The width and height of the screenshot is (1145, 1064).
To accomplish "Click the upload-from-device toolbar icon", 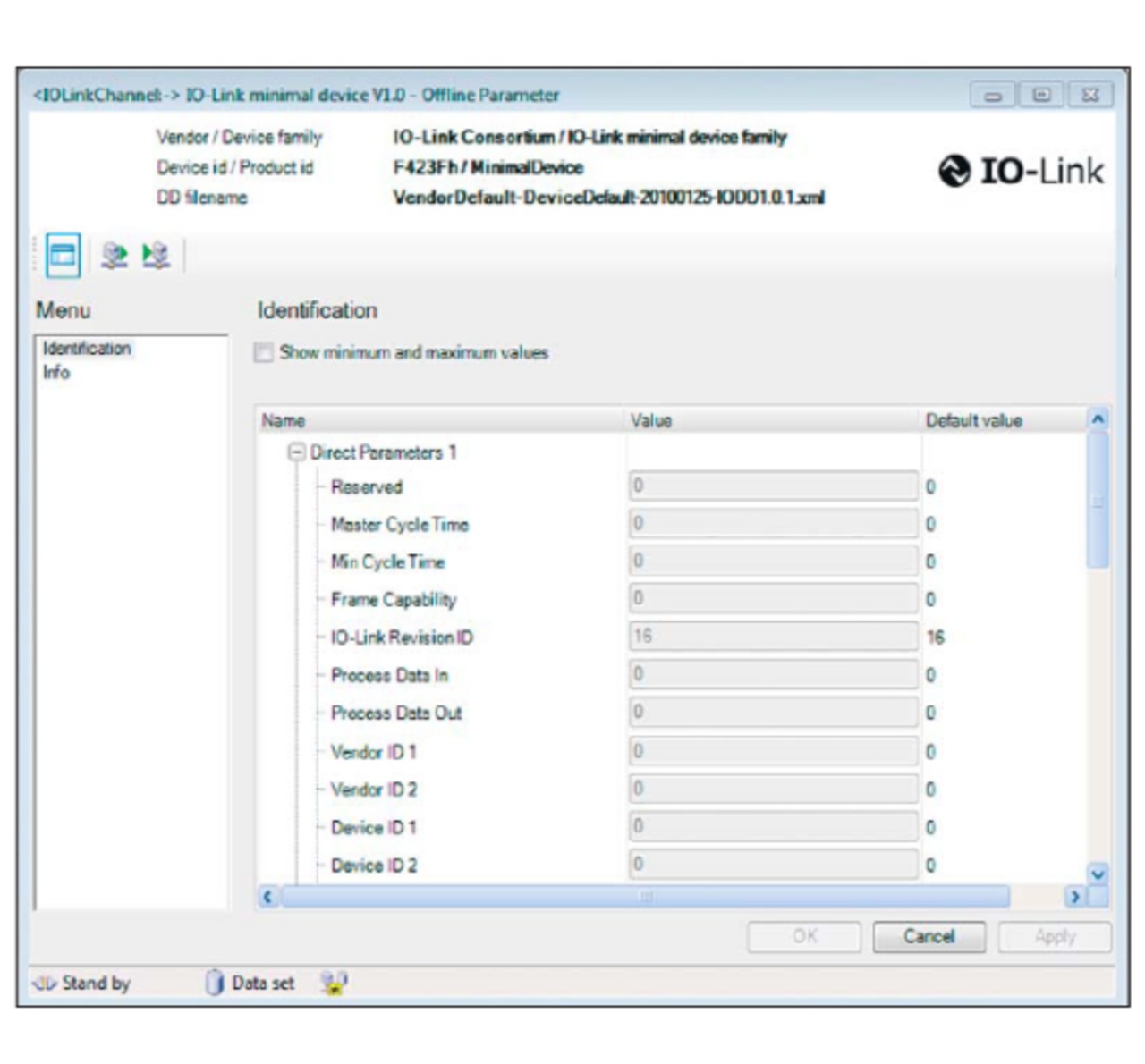I will click(114, 256).
